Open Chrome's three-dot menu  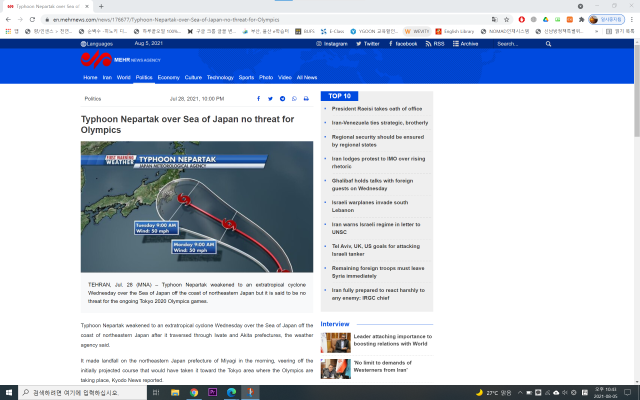pyautogui.click(x=630, y=19)
